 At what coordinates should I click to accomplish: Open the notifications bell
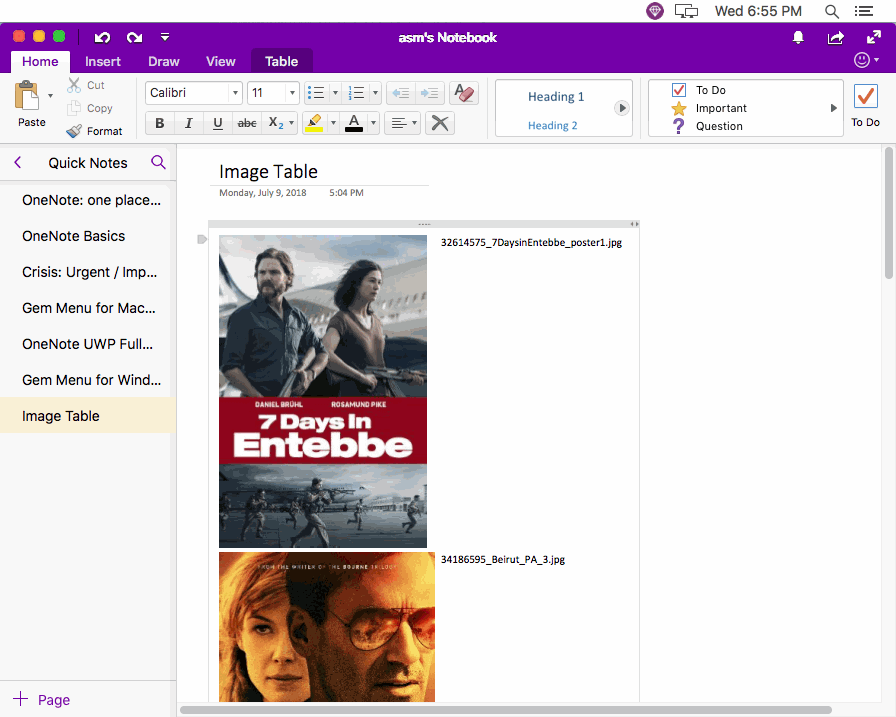coord(798,38)
